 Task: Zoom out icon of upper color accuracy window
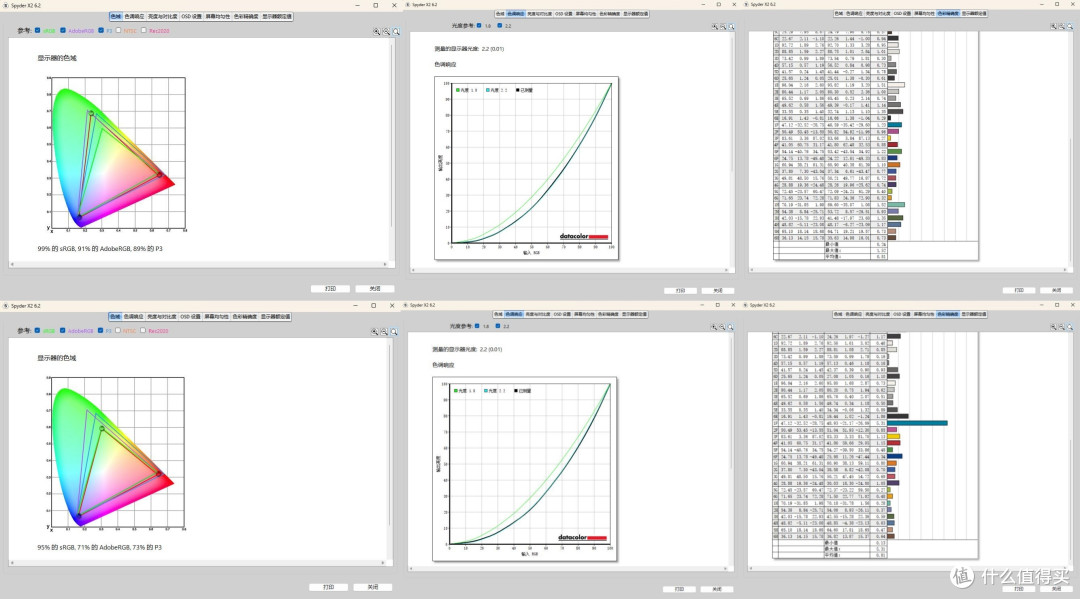[x=1061, y=26]
